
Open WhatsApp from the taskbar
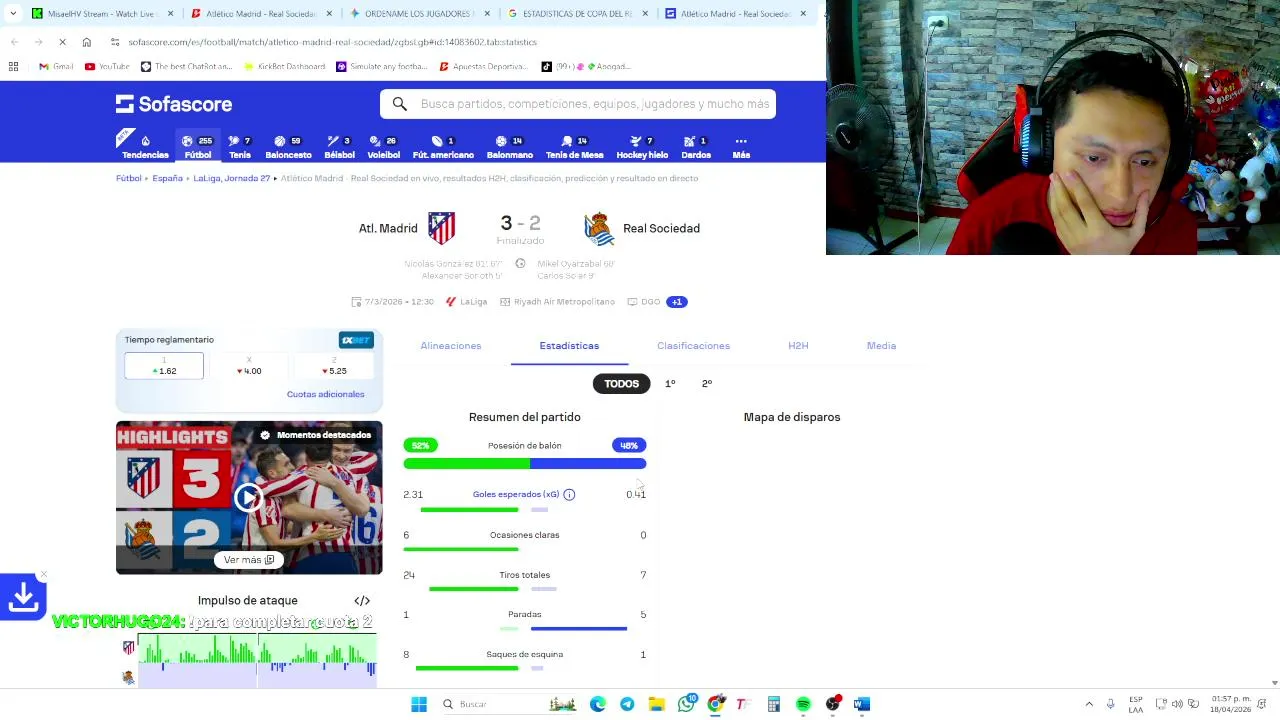[686, 704]
